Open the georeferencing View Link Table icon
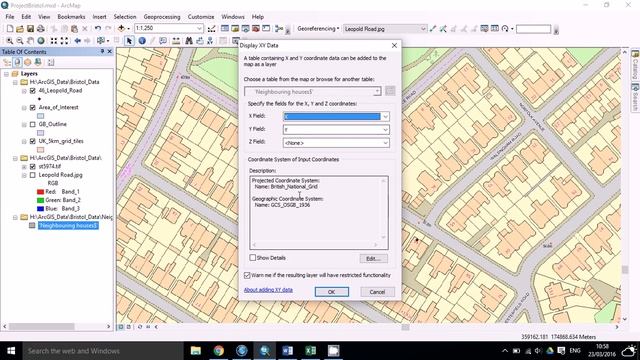This screenshot has height=360, width=640. pos(495,29)
